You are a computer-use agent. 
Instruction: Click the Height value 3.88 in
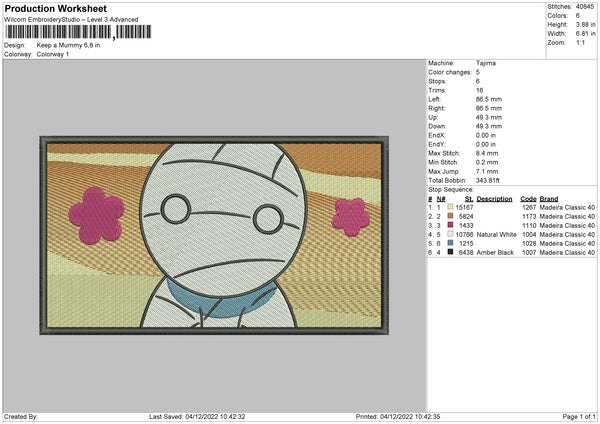coord(585,24)
